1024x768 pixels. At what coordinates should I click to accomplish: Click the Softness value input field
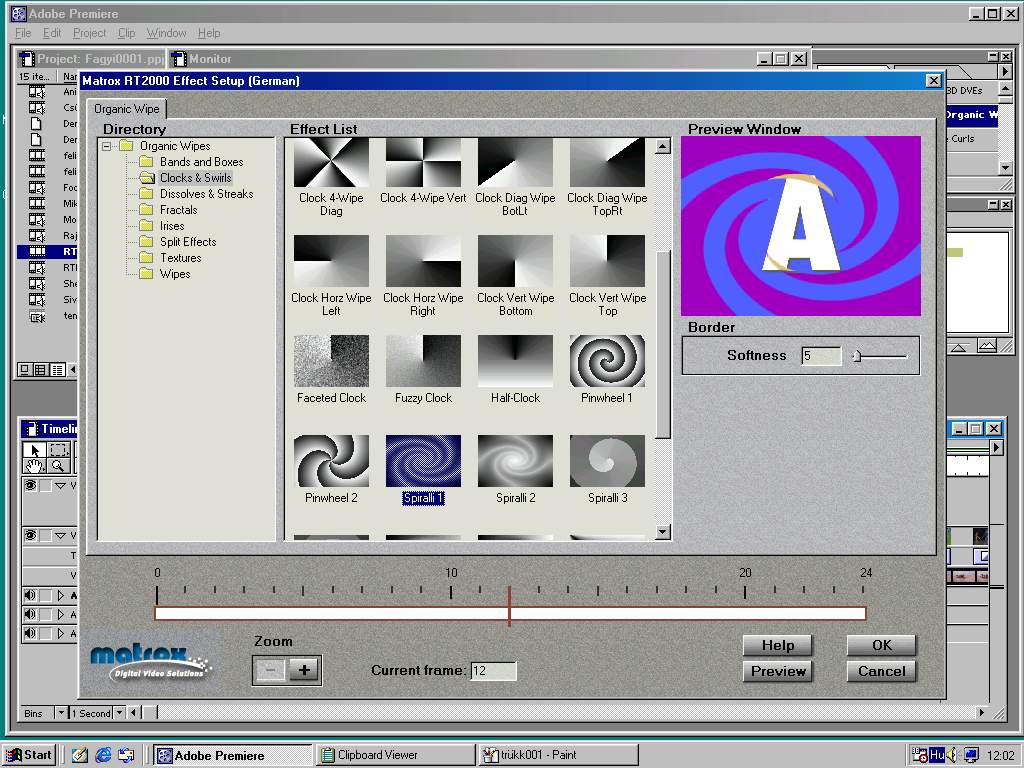click(x=821, y=356)
